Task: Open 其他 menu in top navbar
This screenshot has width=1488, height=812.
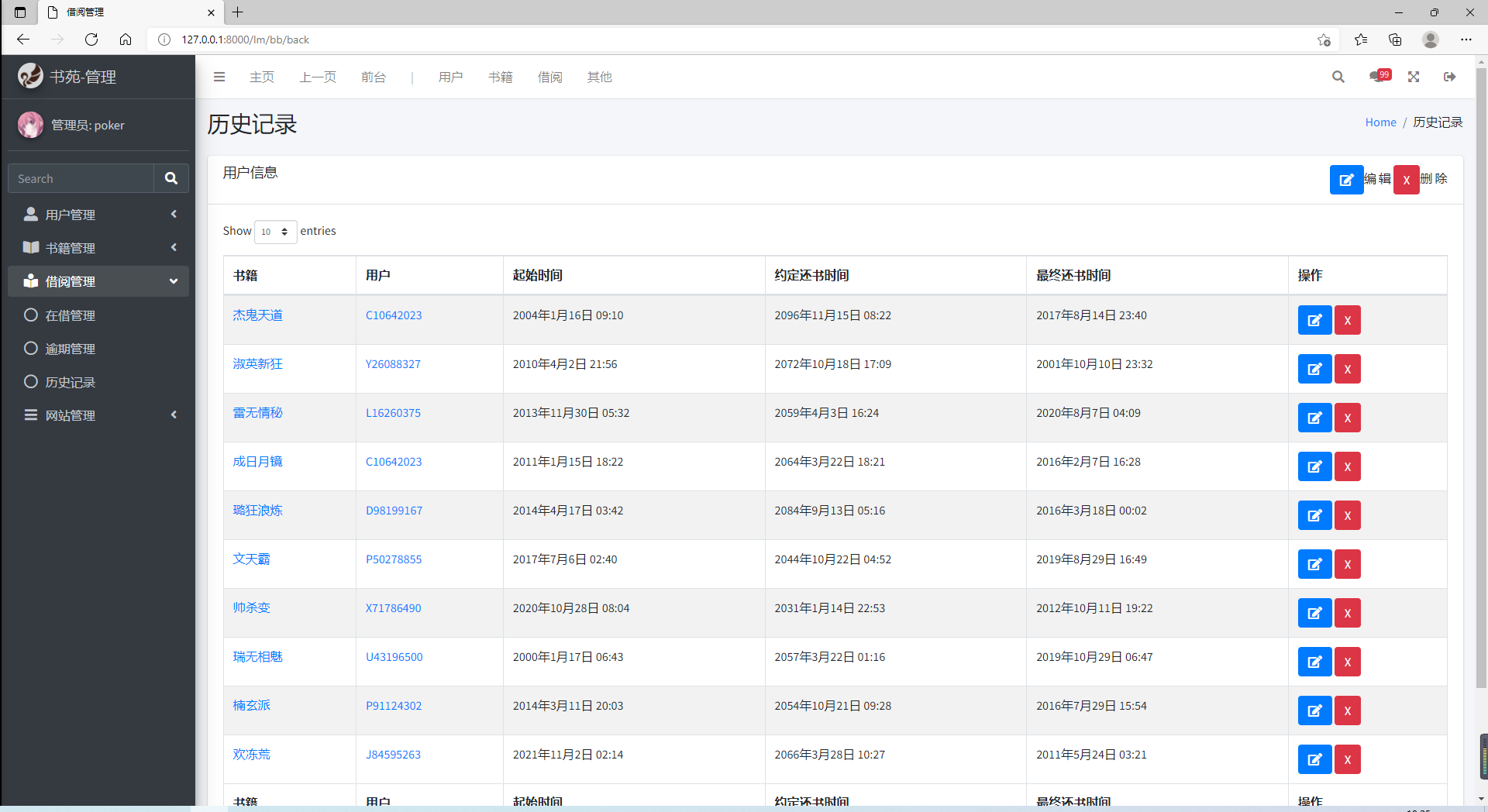Action: coord(600,77)
